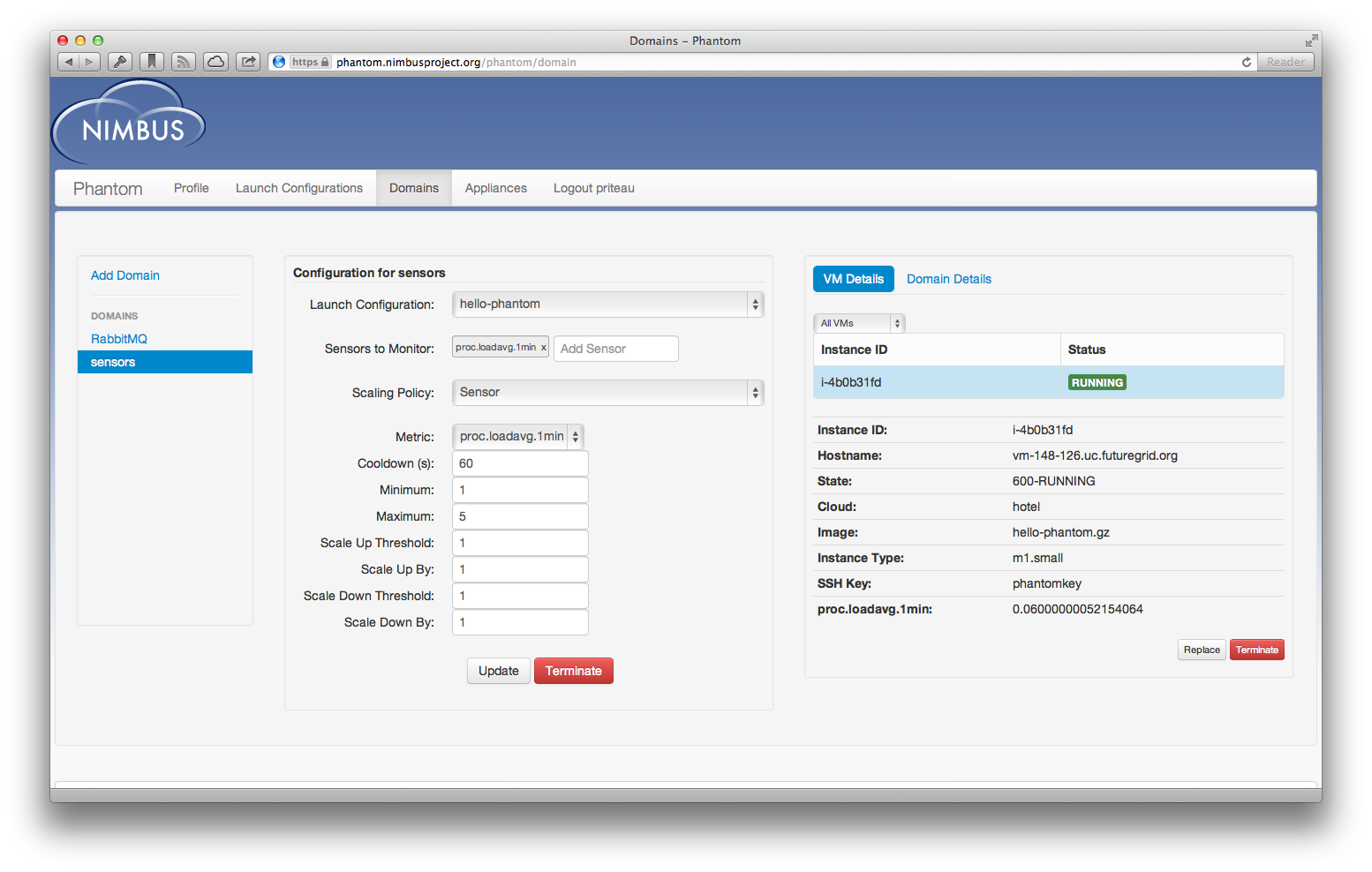
Task: Select instance i-4b0b31fd table row
Action: 1048,382
